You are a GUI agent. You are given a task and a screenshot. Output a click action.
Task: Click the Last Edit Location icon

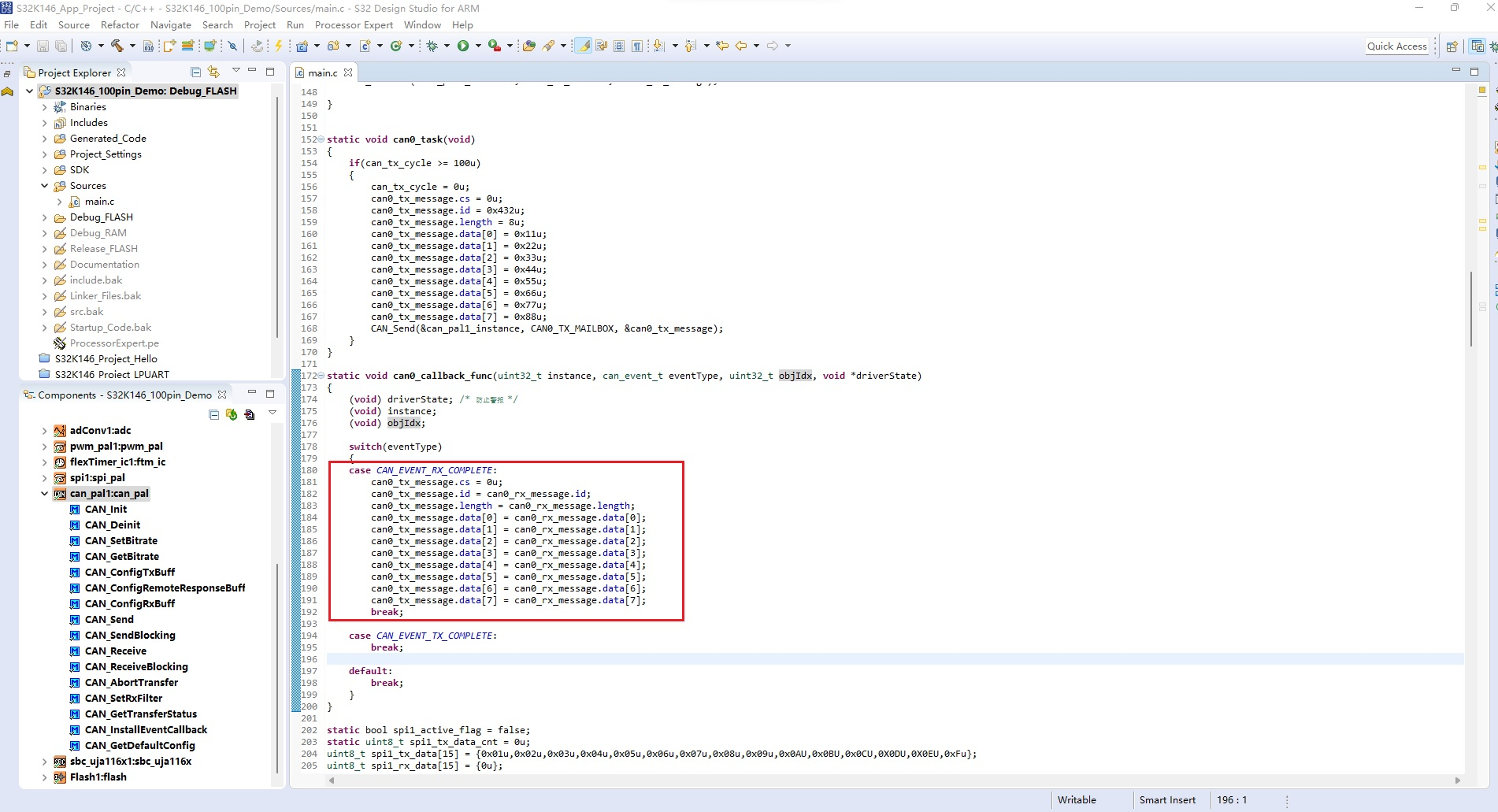coord(721,46)
